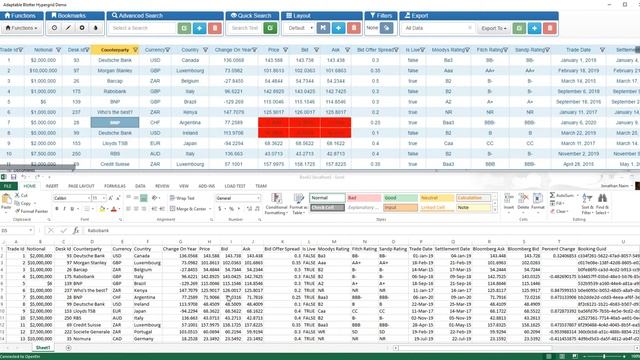Click the Excel Format as Table icon
The image size is (640, 360).
pos(298,199)
